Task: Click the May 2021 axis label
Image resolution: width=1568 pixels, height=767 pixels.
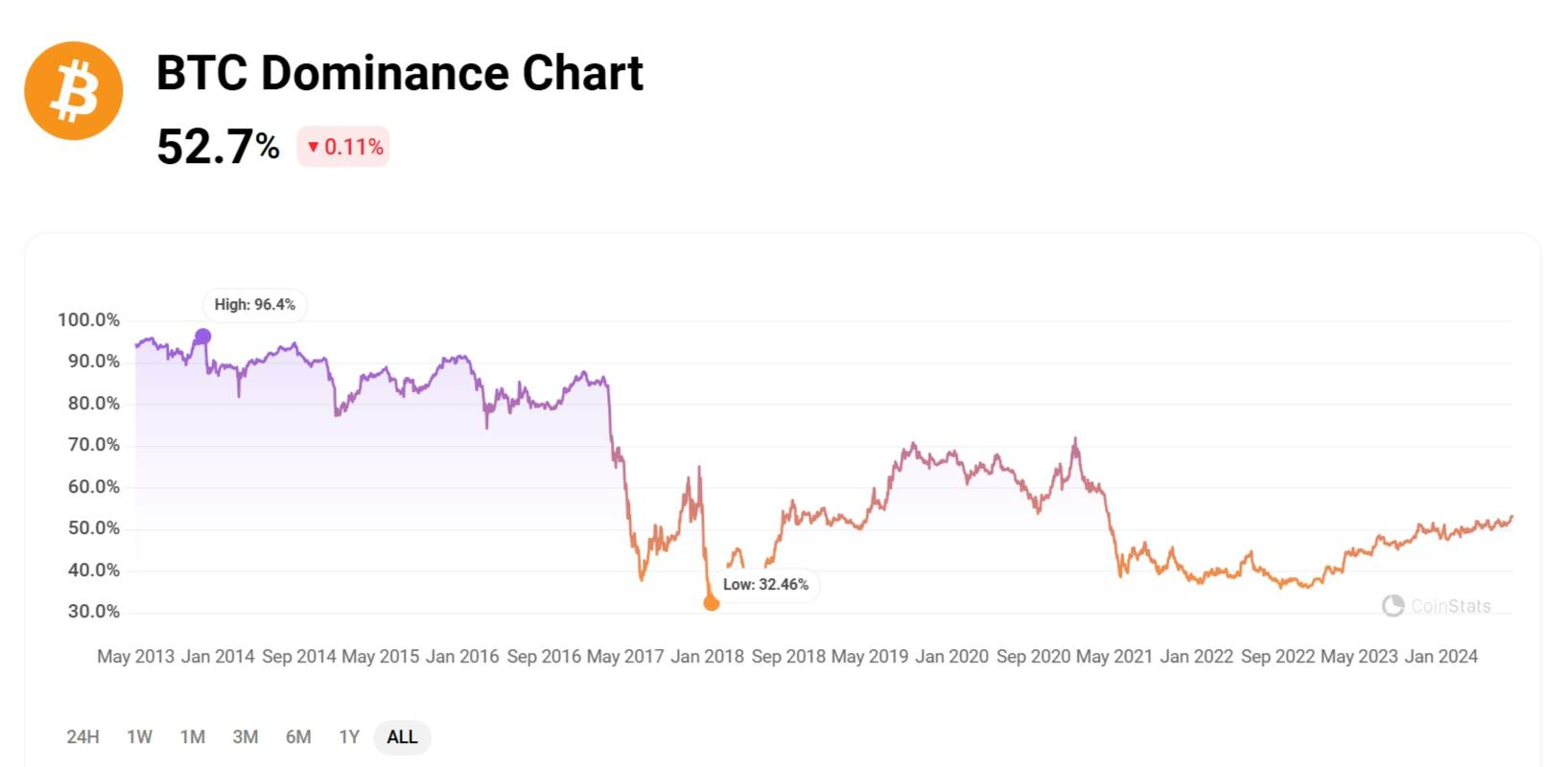Action: pos(1114,657)
